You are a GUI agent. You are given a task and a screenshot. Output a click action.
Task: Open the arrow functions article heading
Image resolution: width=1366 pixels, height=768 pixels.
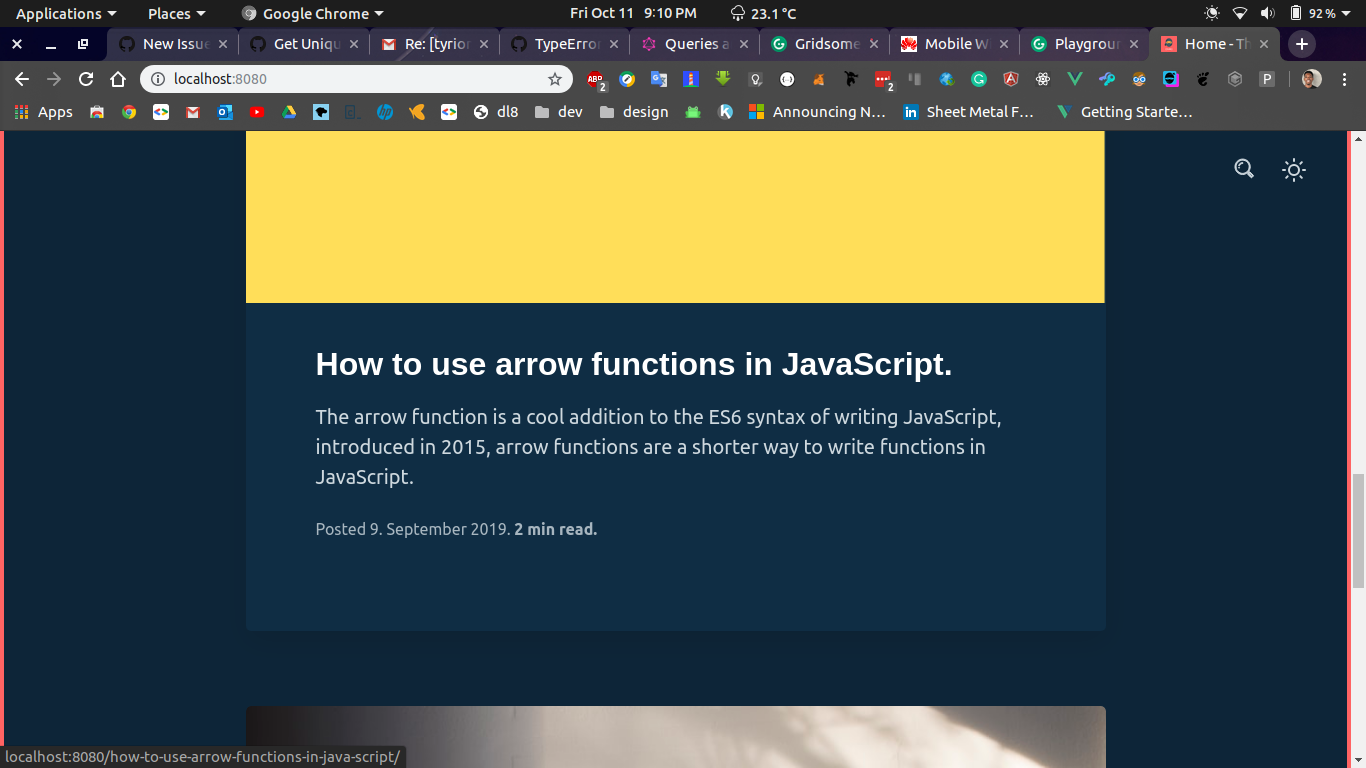click(632, 365)
